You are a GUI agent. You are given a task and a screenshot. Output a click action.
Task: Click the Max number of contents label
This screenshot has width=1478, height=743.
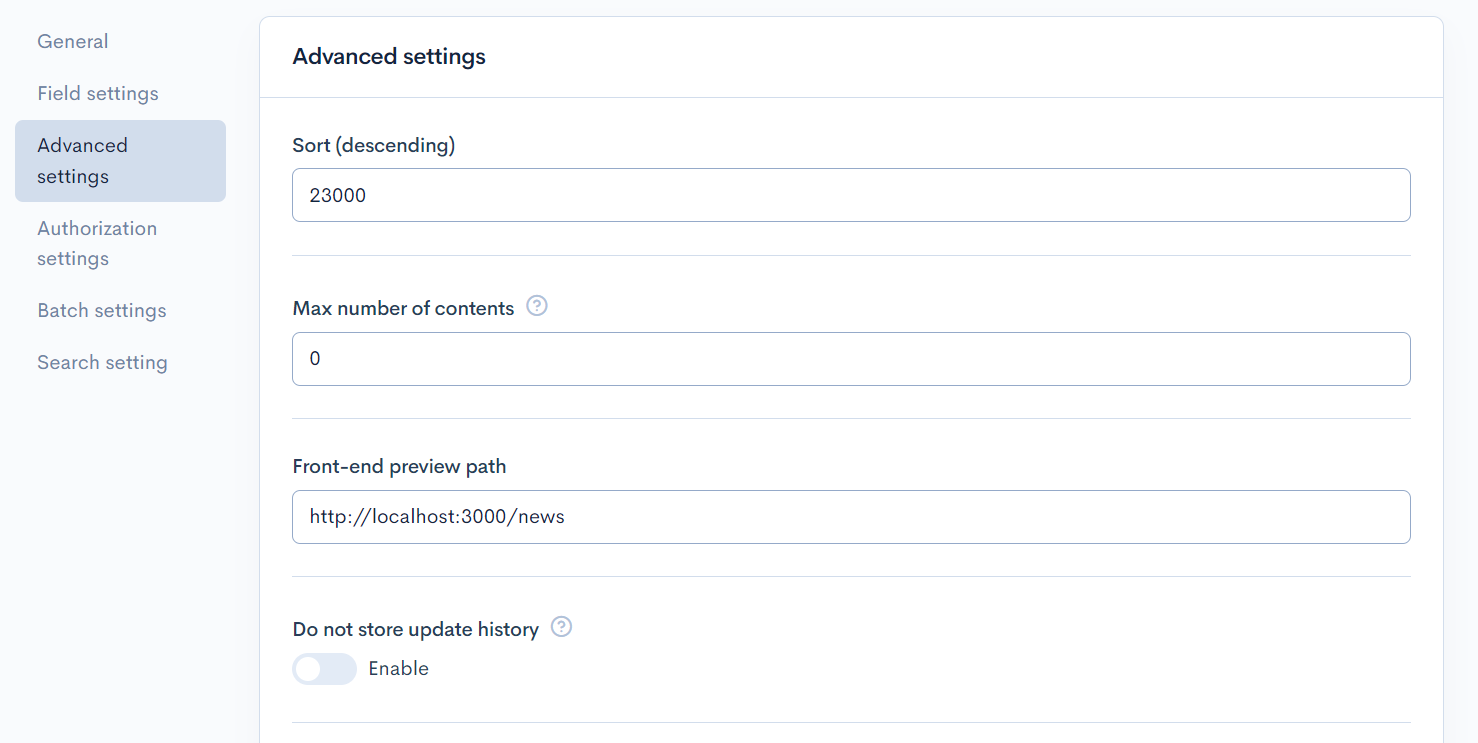[403, 309]
